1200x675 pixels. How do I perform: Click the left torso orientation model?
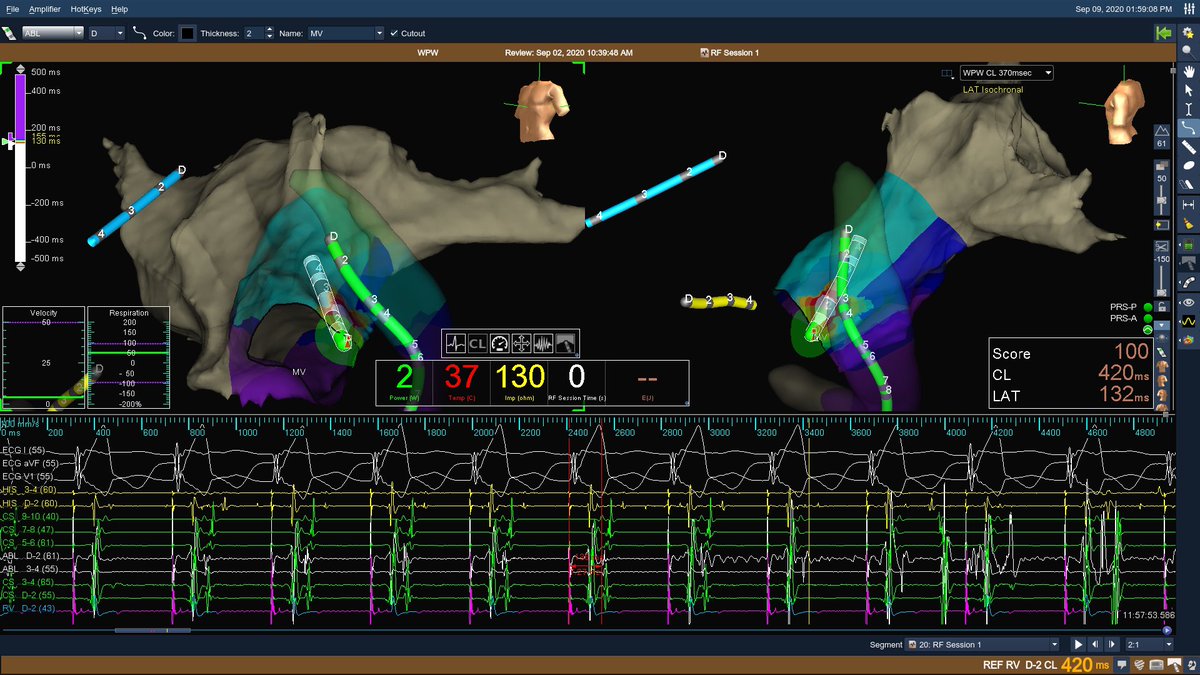540,110
